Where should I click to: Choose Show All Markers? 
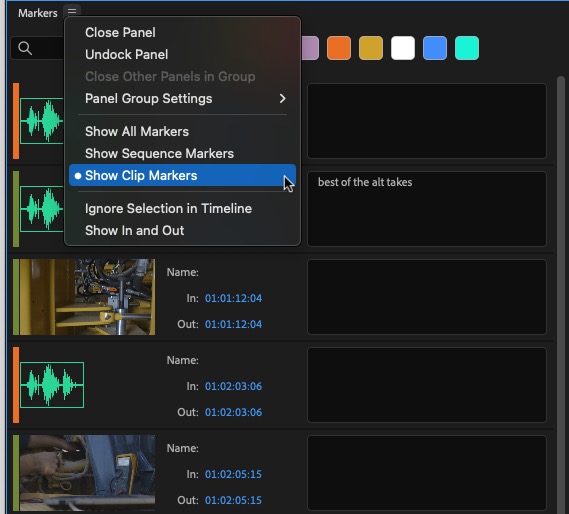137,132
